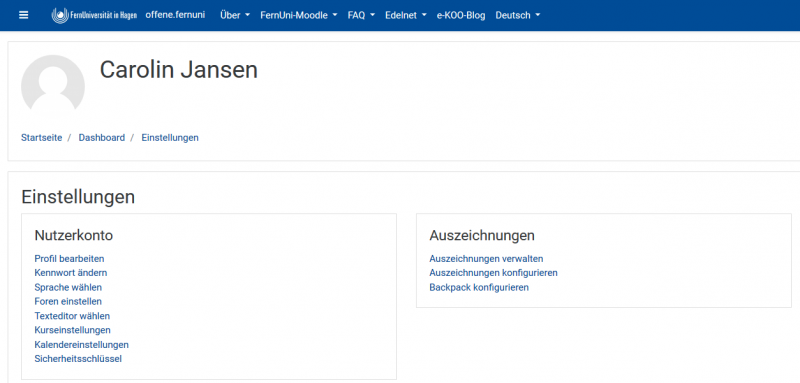Open Sprache wählen settings
Viewport: 800px width, 383px height.
point(68,288)
